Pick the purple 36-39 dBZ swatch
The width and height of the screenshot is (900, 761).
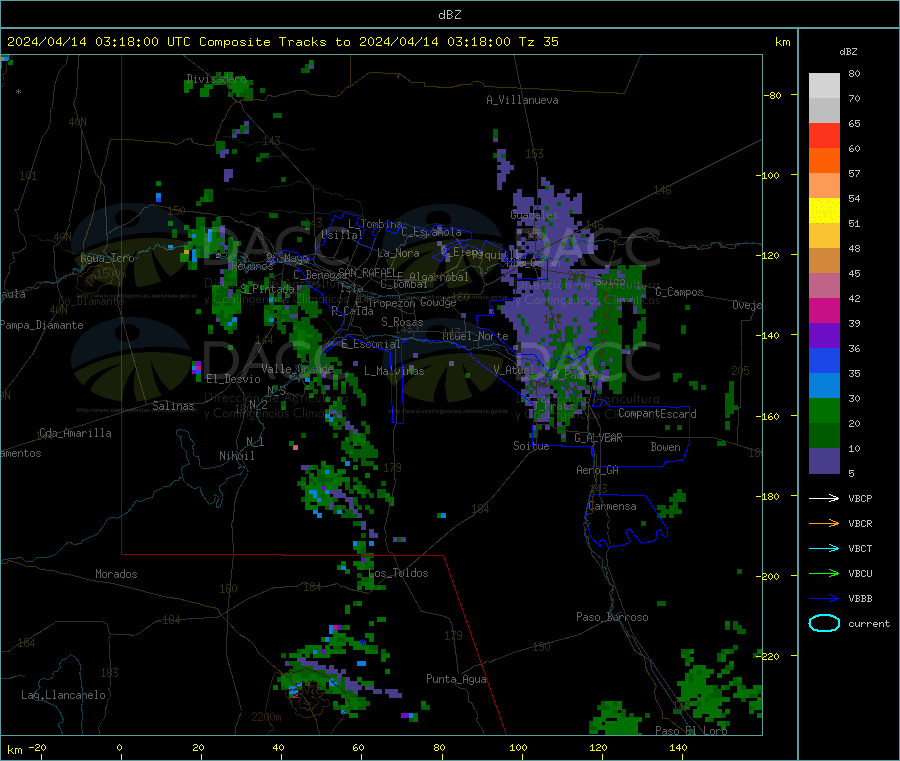pyautogui.click(x=824, y=336)
